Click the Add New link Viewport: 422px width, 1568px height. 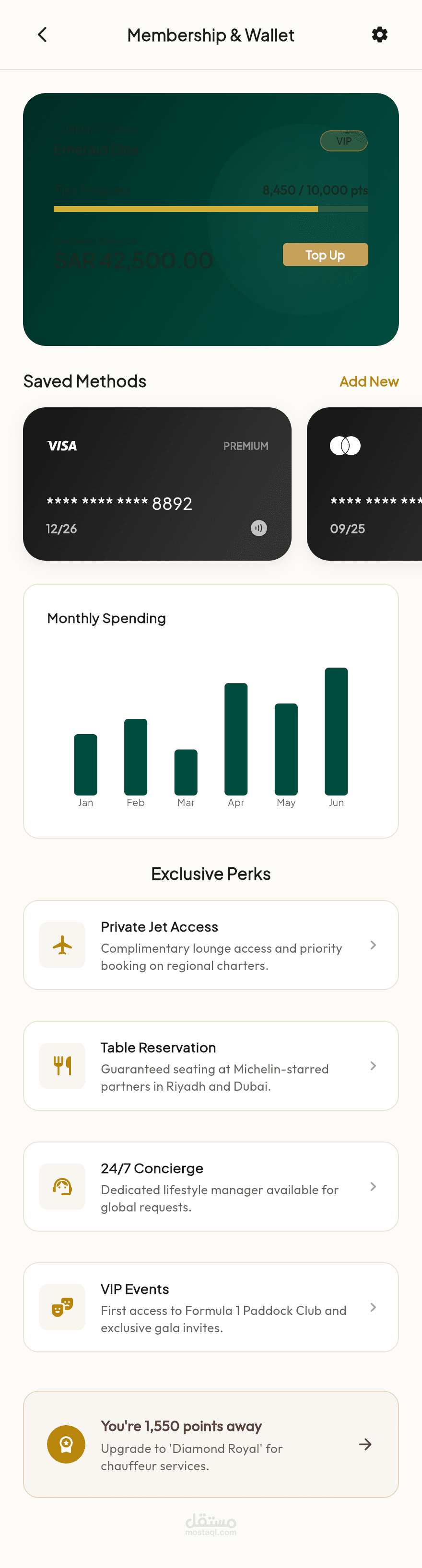click(369, 381)
